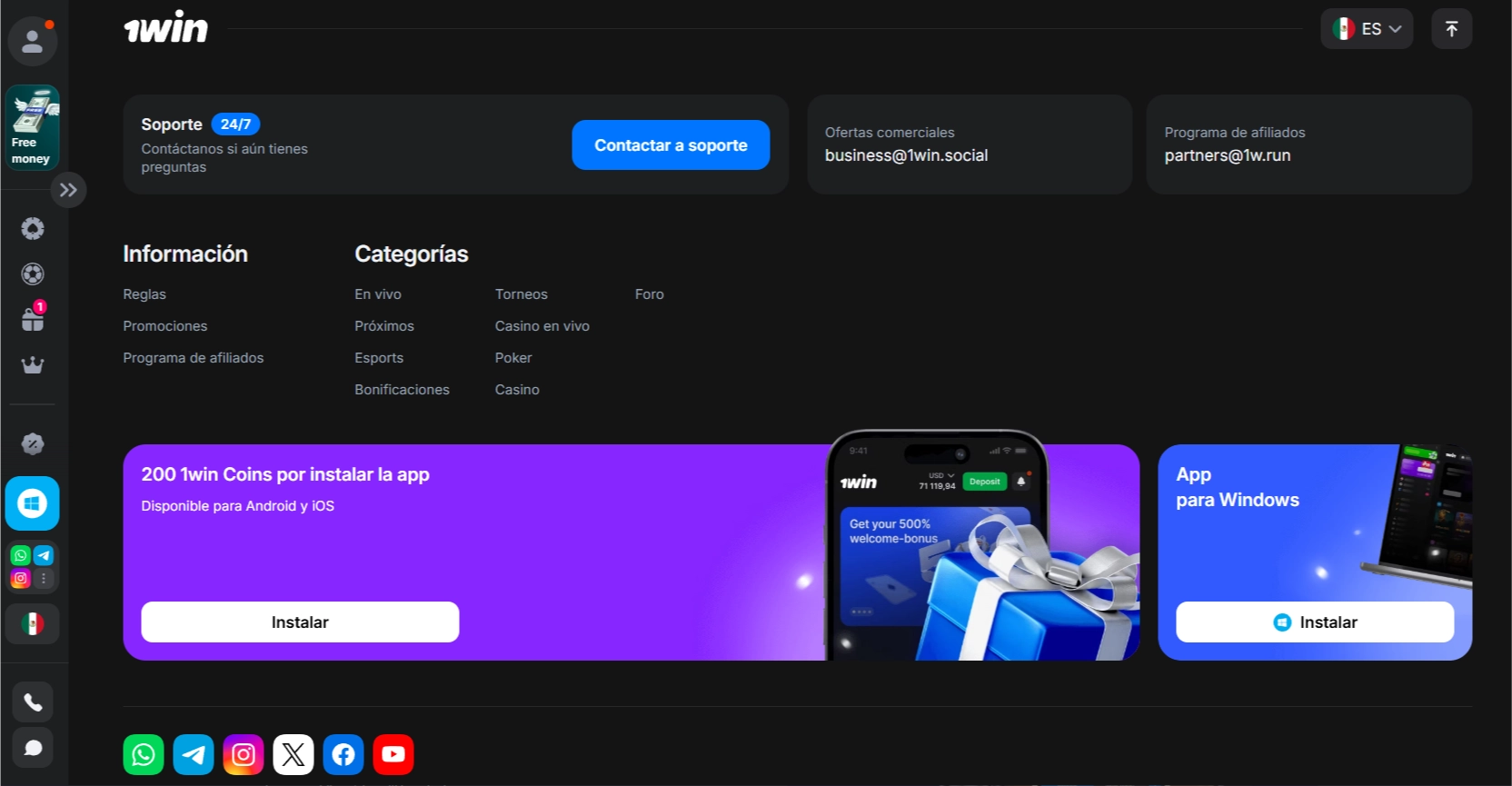Click the Free money sidebar tile
1512x786 pixels.
pos(33,127)
